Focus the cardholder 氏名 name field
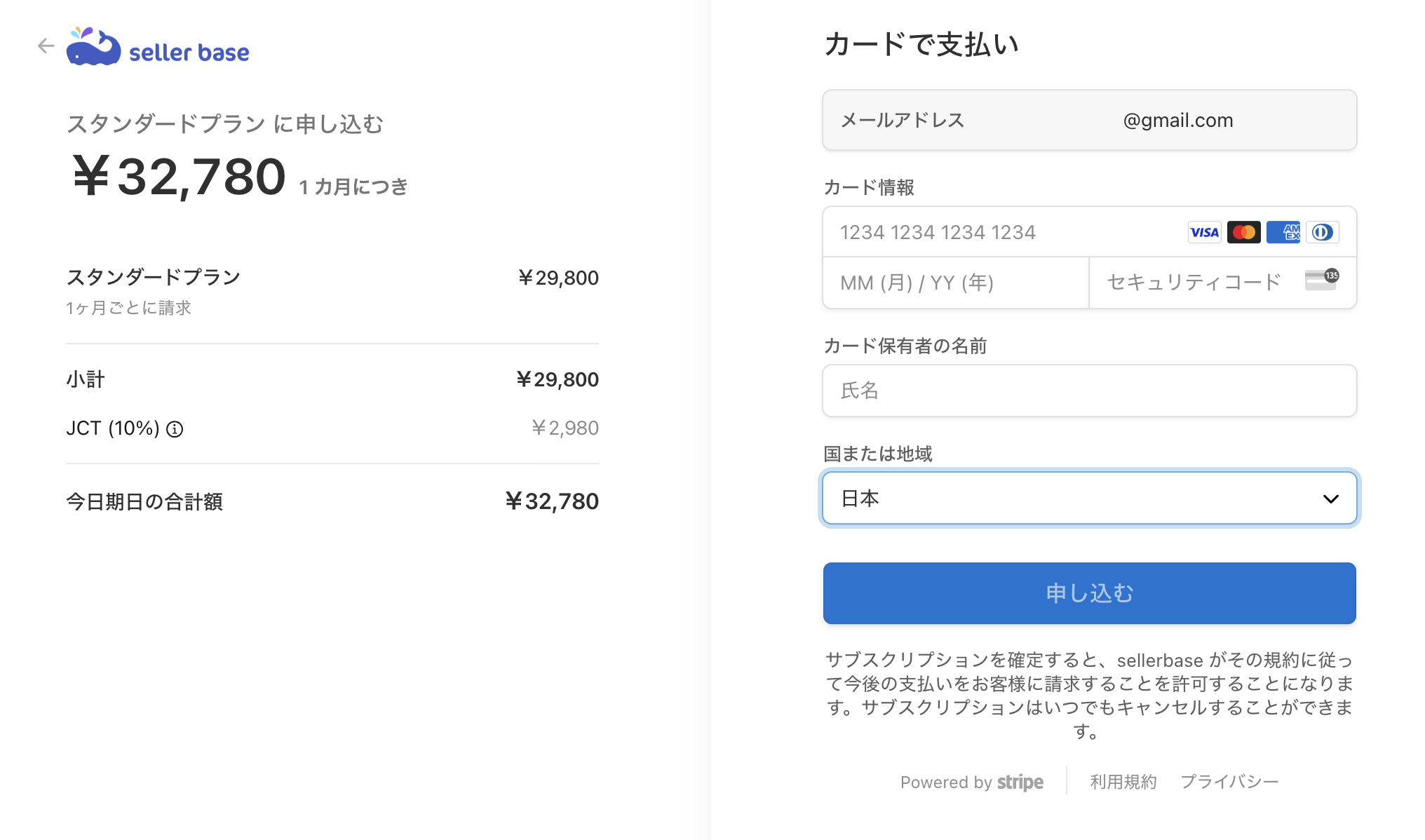The height and width of the screenshot is (840, 1425). click(1089, 391)
